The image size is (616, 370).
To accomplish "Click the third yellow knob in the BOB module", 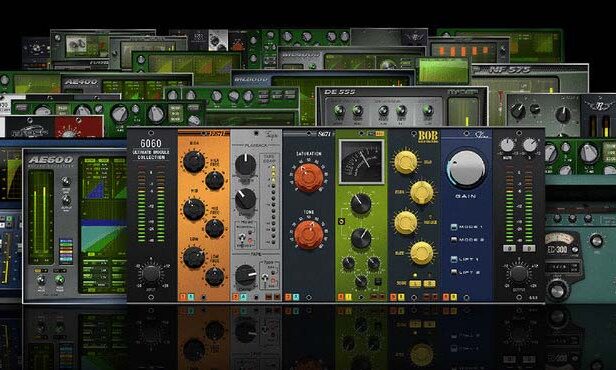I will point(406,222).
